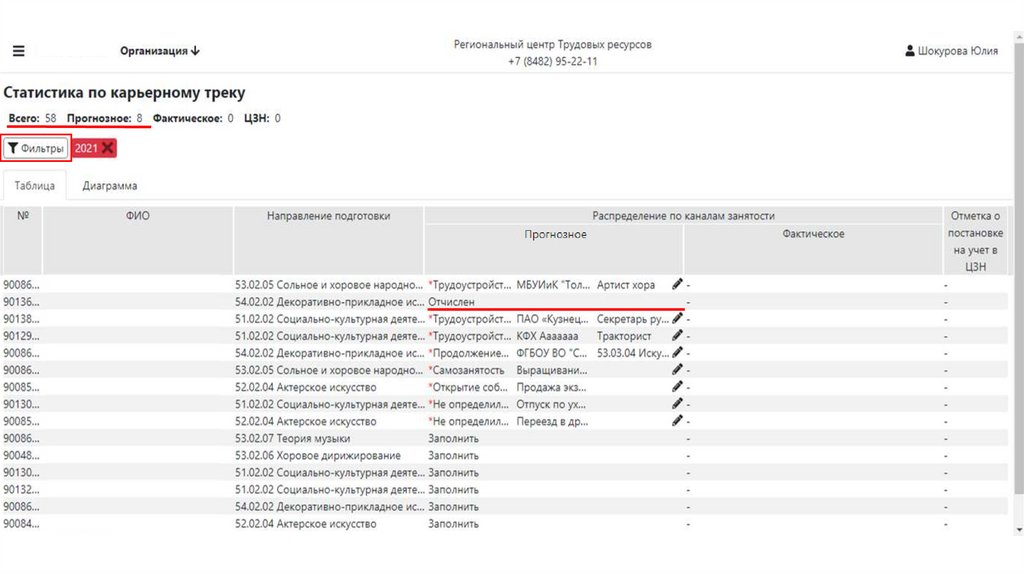Screen dimensions: 1024x574
Task: Click the Отчислен status cell
Action: (451, 302)
